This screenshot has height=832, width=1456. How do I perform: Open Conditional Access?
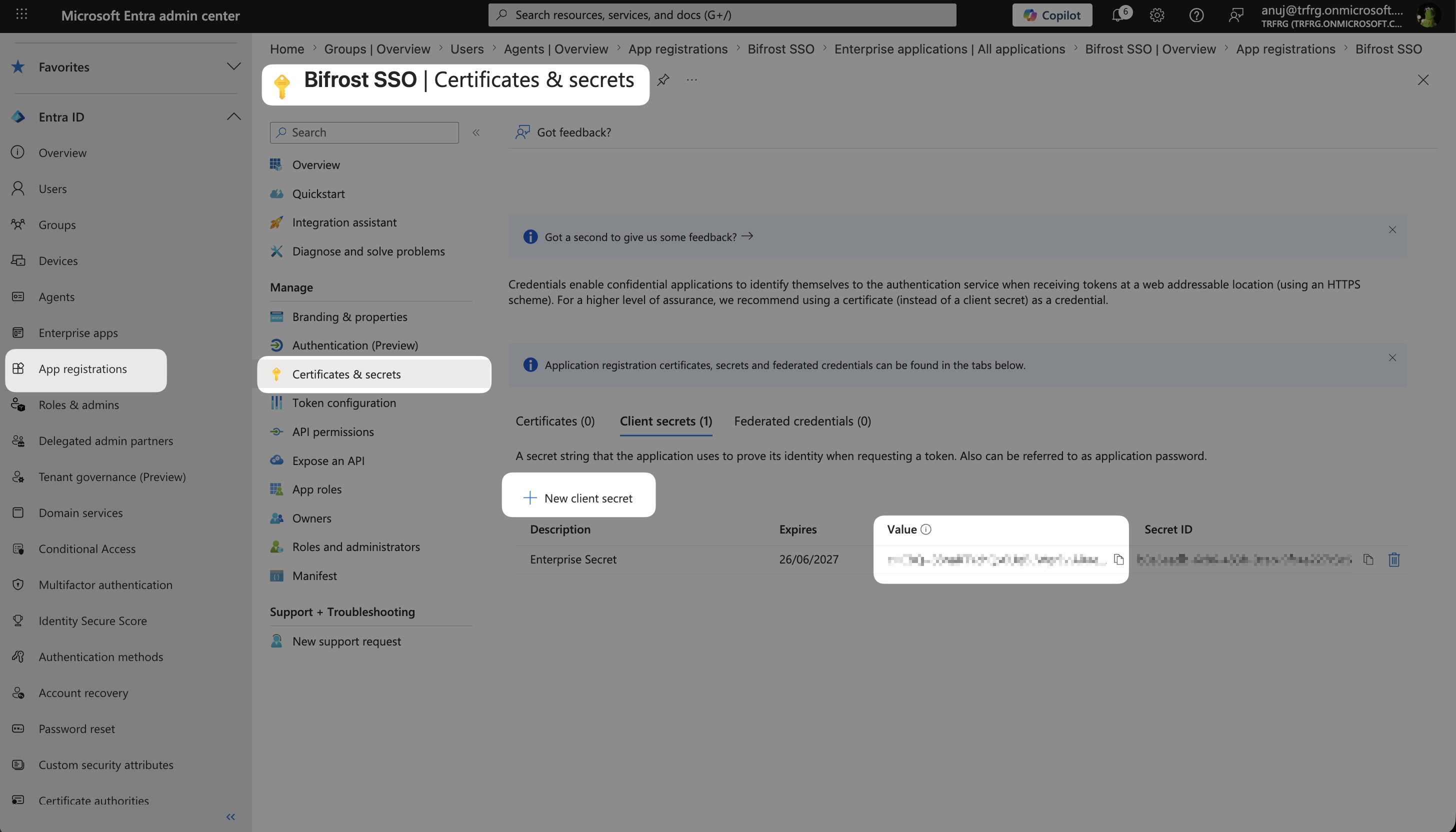87,548
